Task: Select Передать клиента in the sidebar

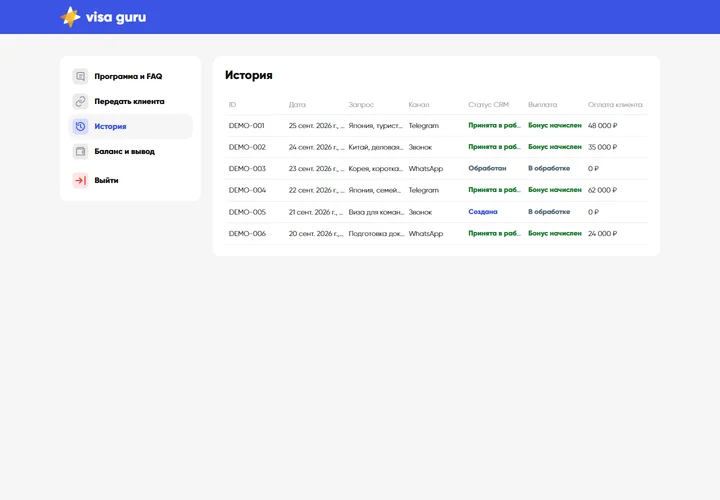Action: [x=129, y=101]
